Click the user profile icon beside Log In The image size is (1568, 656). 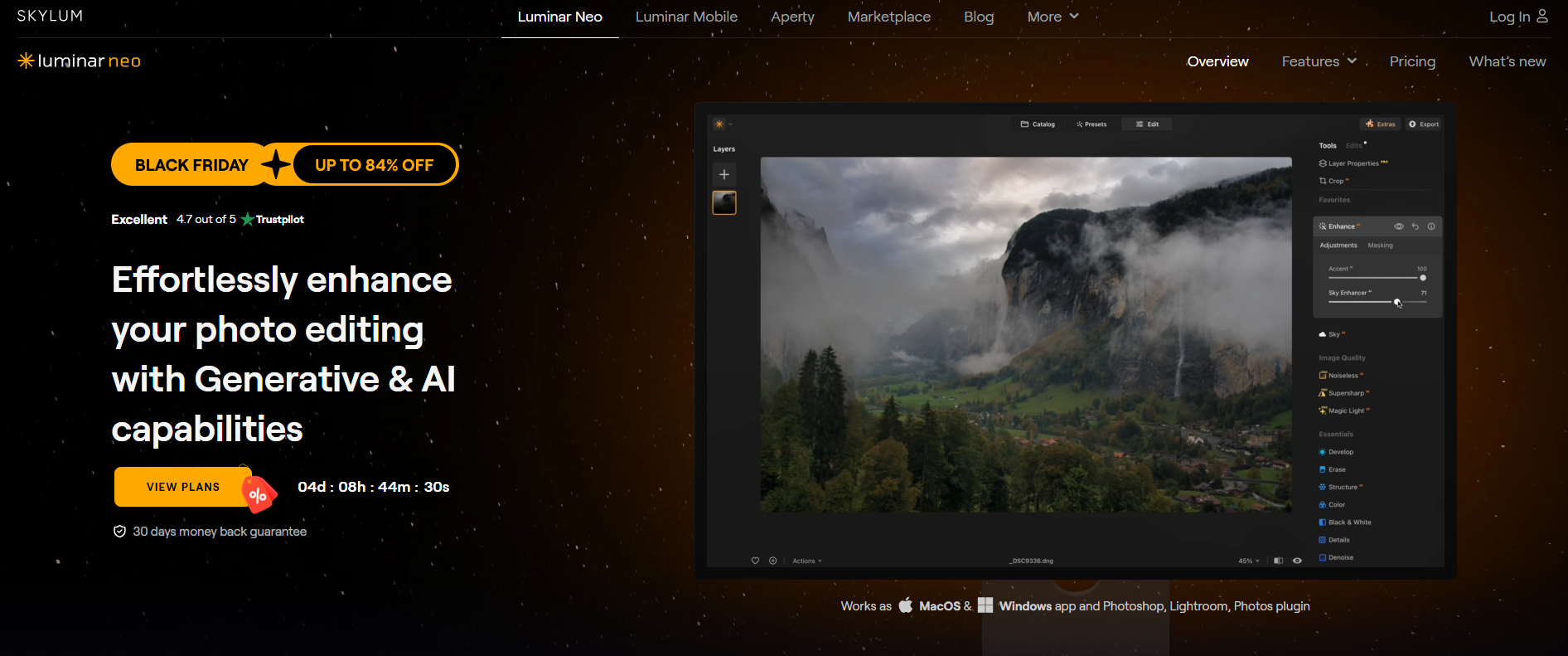1542,16
